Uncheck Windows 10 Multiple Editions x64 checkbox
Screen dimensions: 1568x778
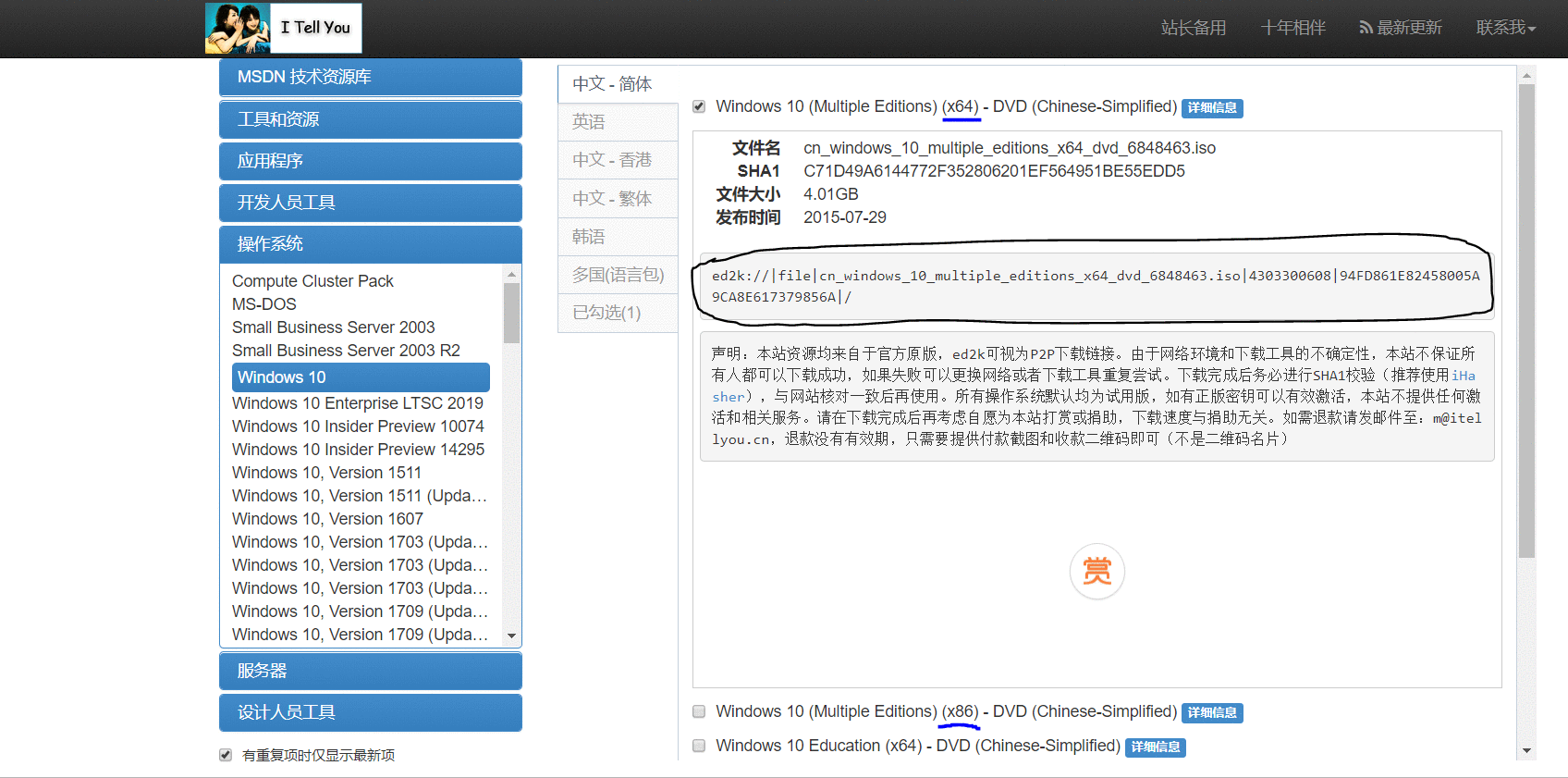coord(699,106)
